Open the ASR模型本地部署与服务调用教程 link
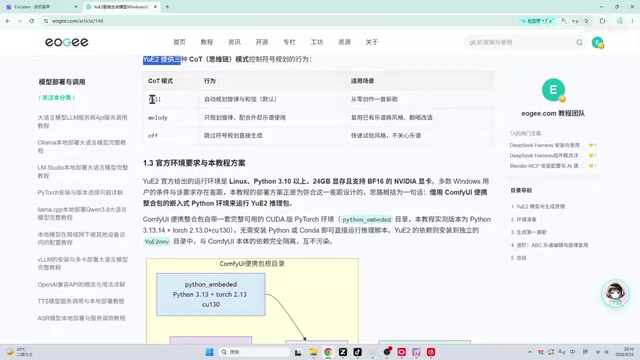Viewport: 640px width, 360px height. pos(81,318)
